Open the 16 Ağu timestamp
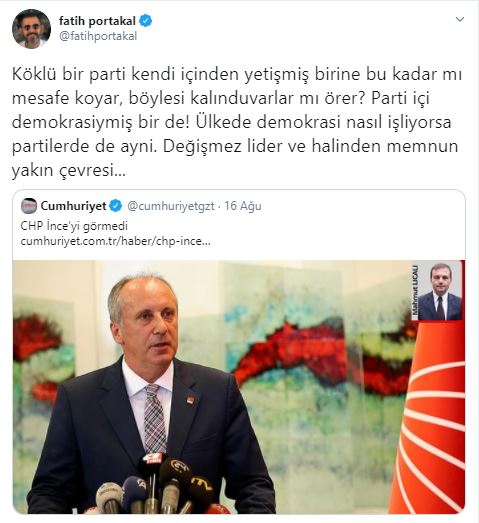 243,206
